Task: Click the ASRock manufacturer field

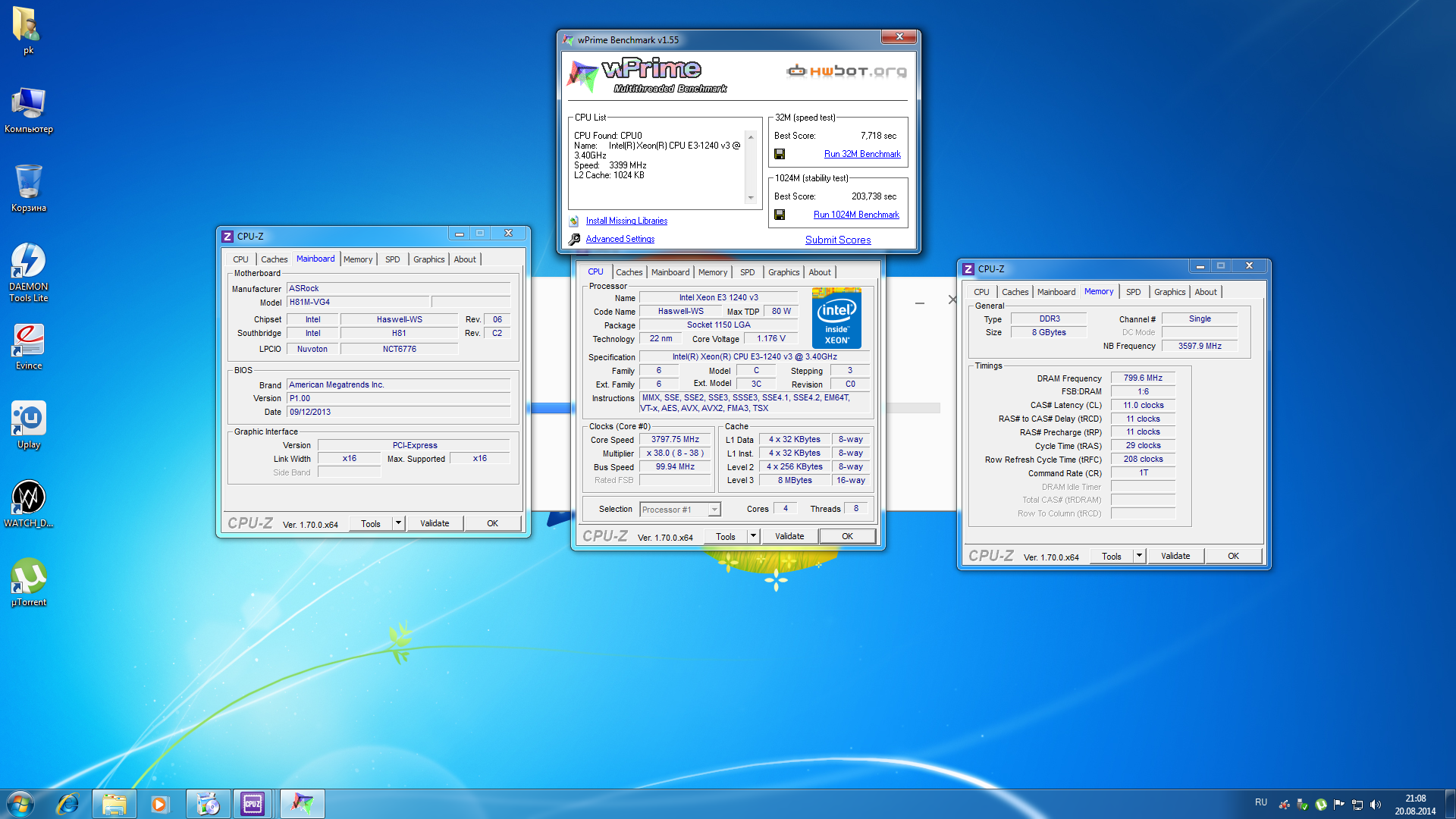Action: 398,288
